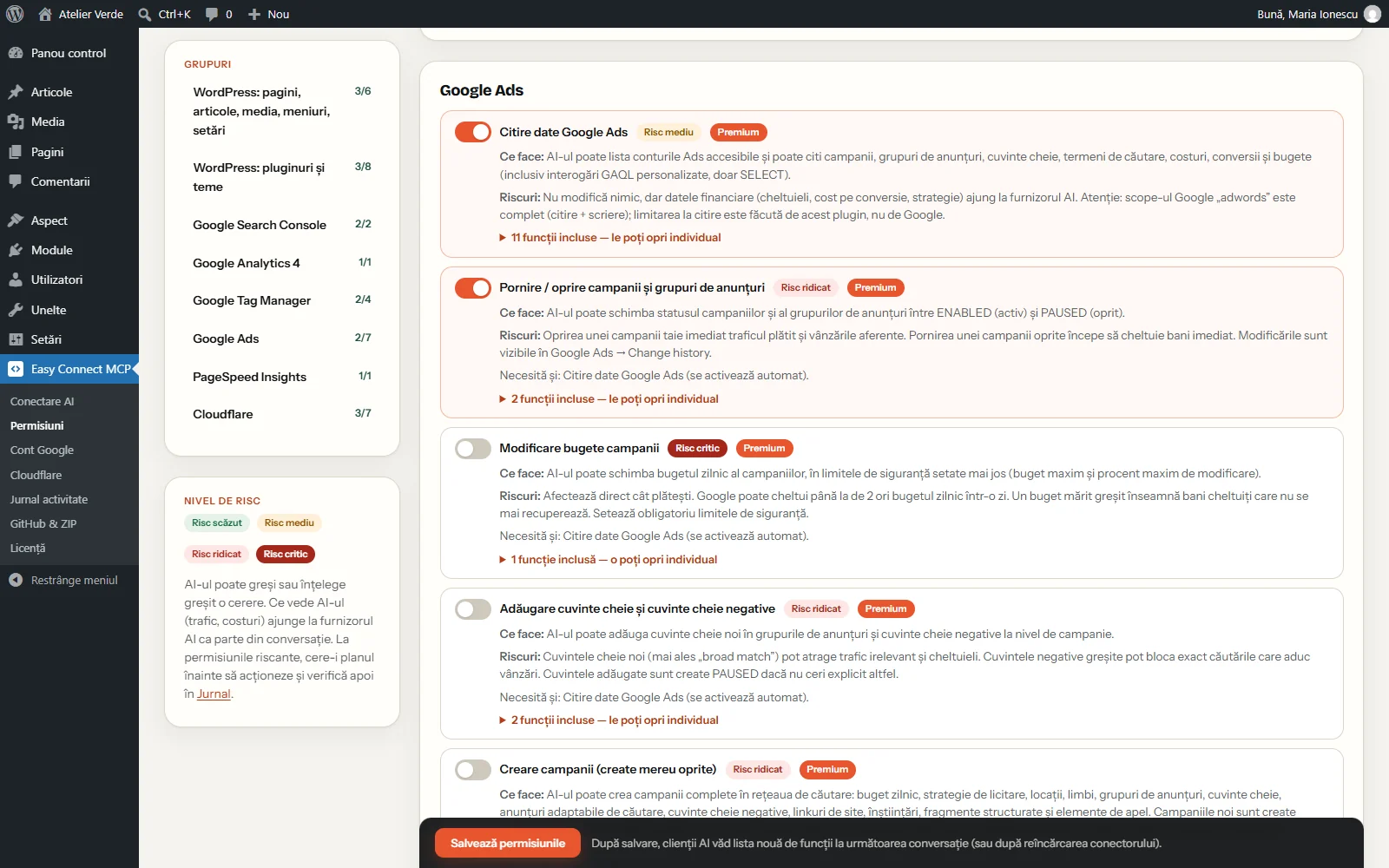Click the Risc critic legend badge

[286, 554]
